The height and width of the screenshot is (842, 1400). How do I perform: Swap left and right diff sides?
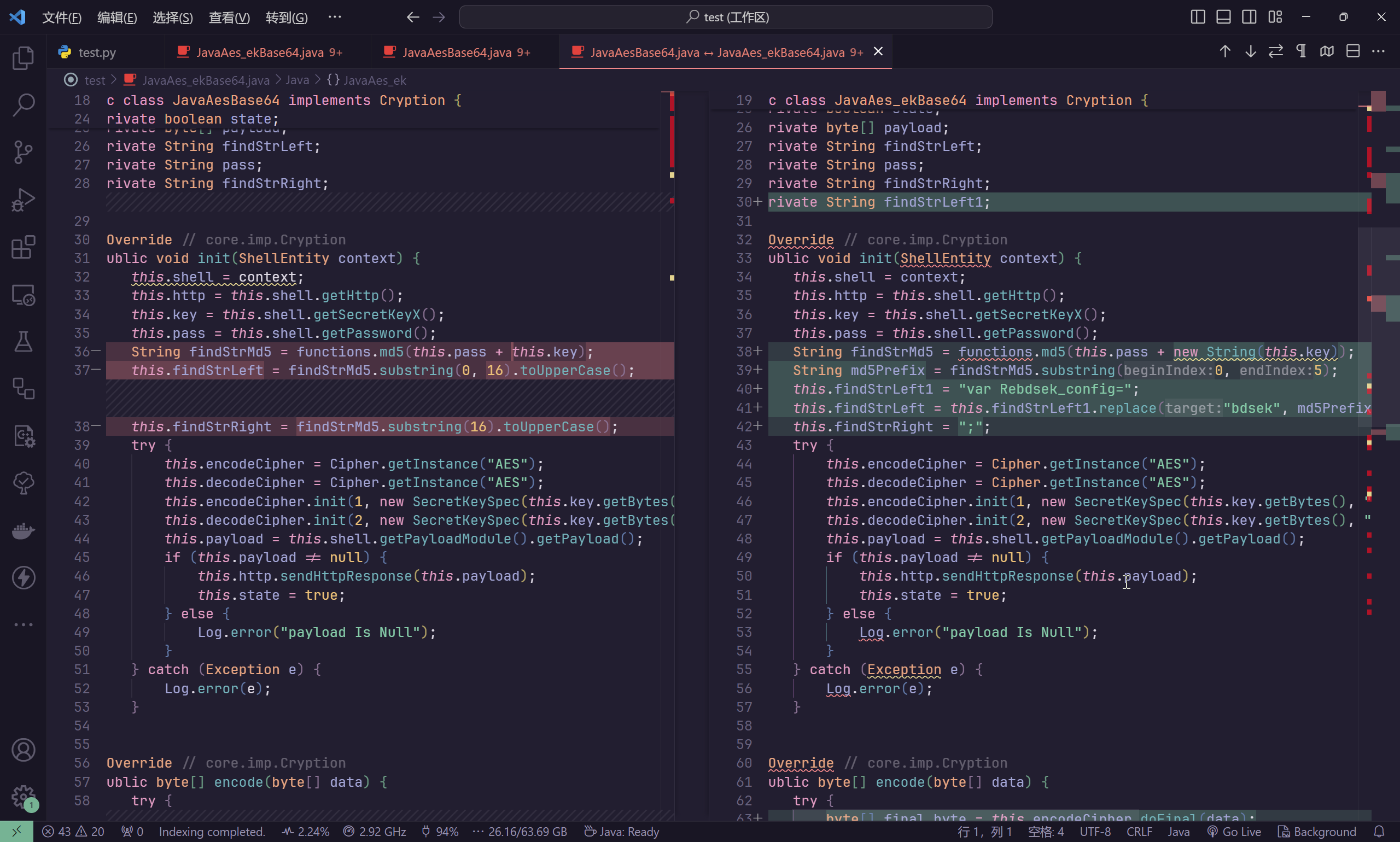point(1276,51)
